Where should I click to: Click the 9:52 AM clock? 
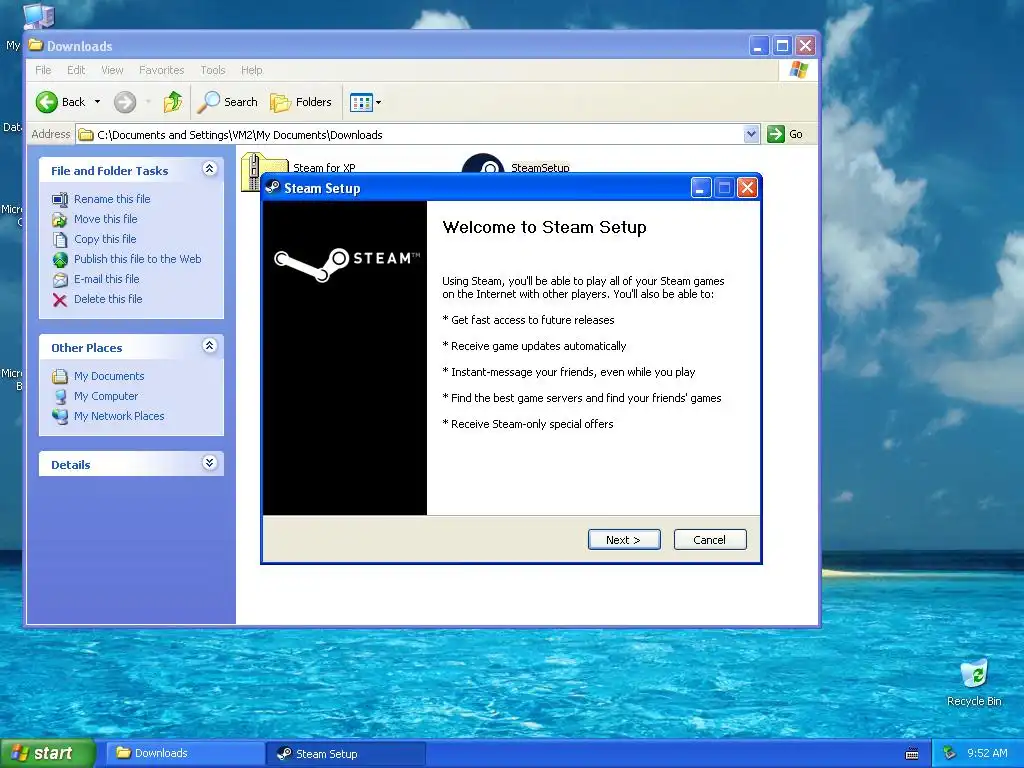point(987,753)
